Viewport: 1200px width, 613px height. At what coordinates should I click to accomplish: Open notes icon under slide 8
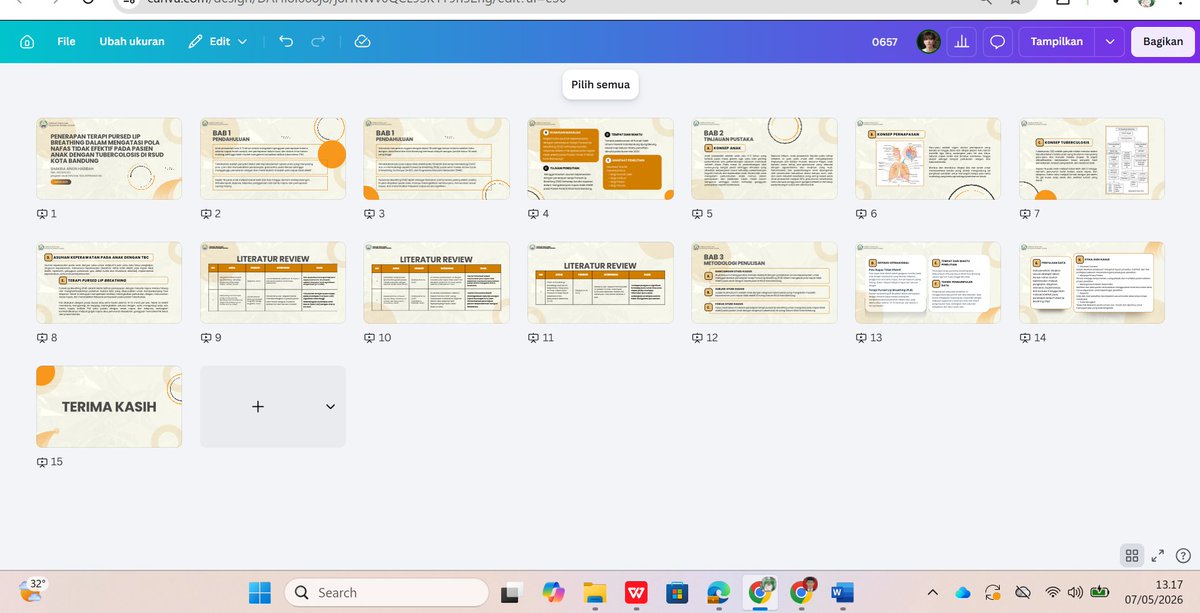coord(42,338)
